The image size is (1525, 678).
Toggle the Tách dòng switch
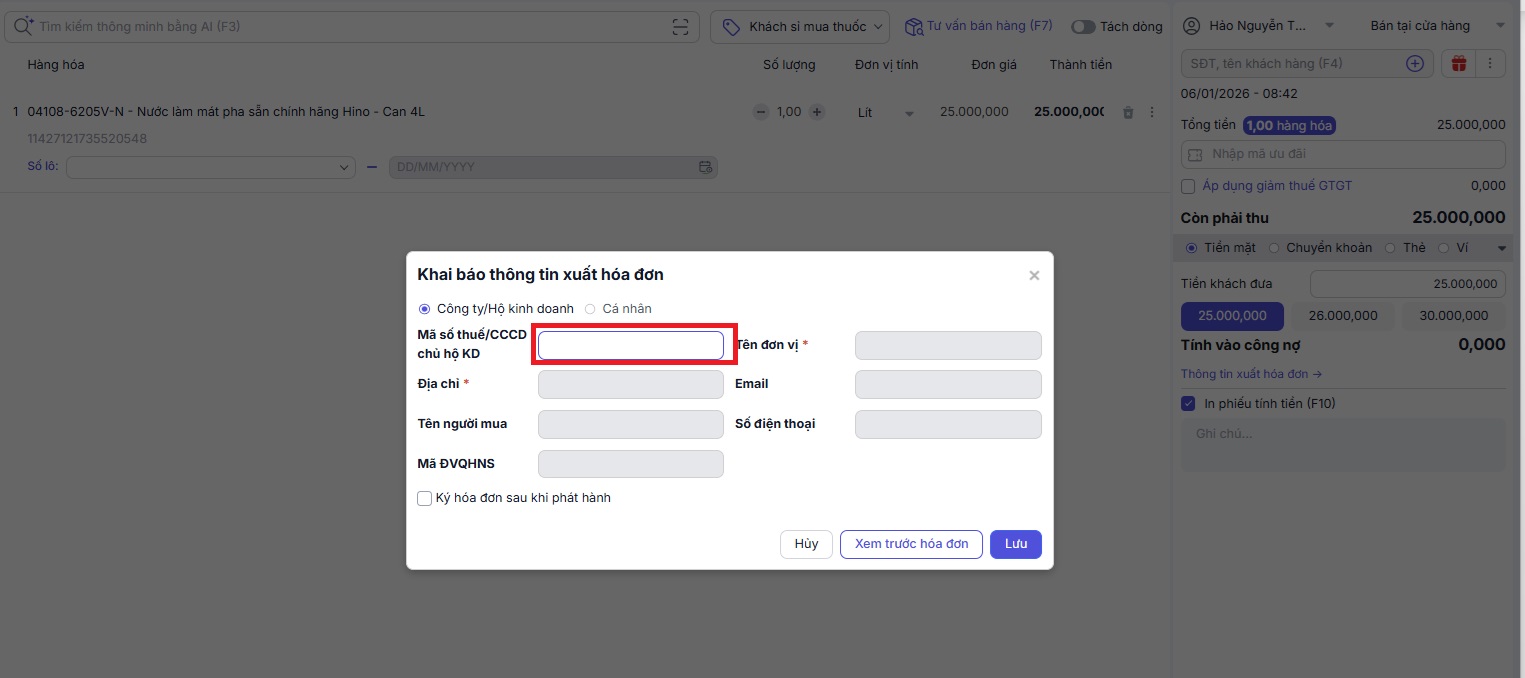(x=1083, y=27)
